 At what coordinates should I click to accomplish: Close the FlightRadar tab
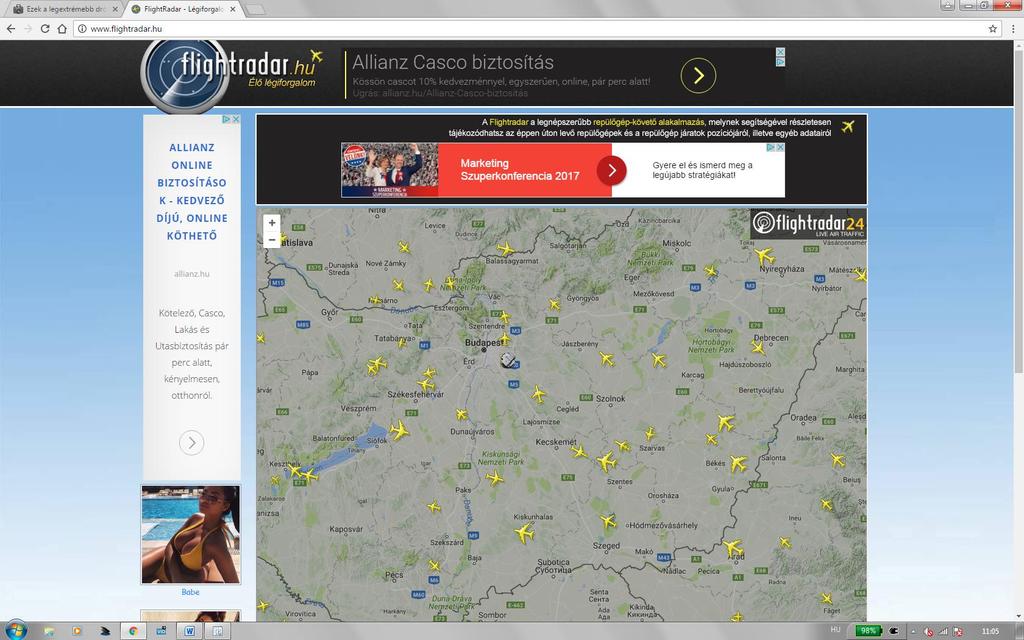(x=233, y=9)
